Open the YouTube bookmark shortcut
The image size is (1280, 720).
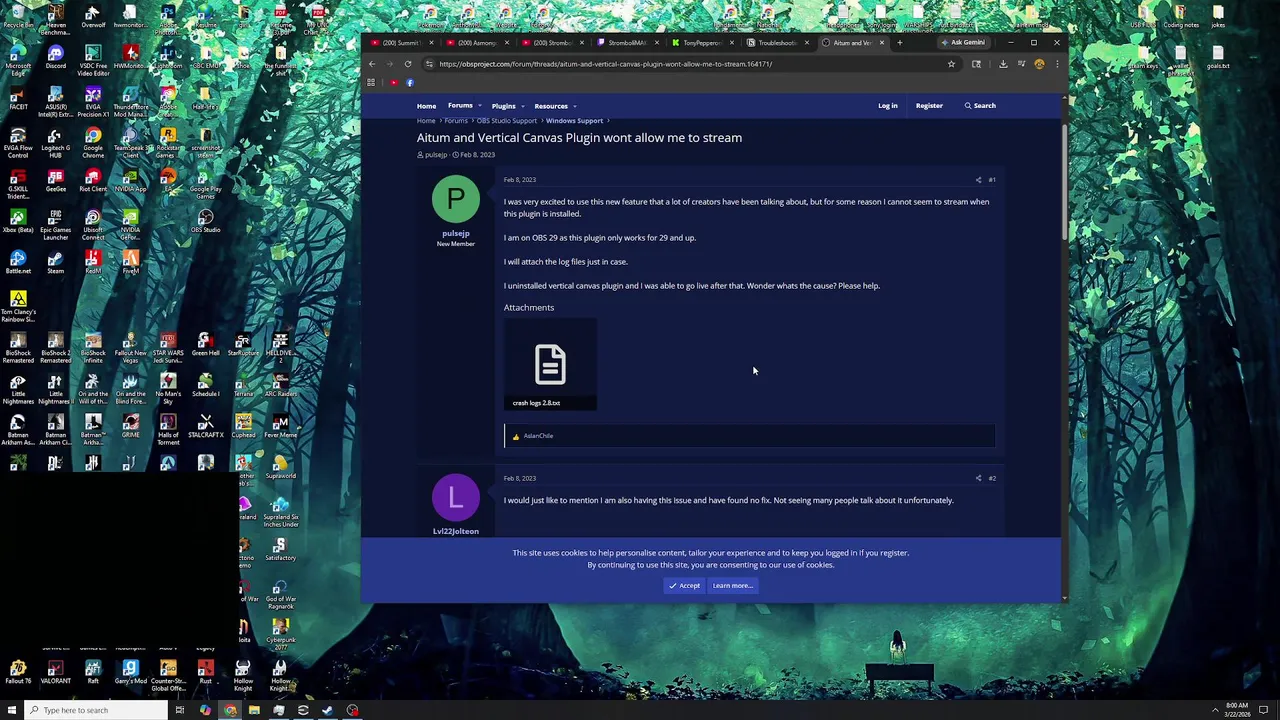(x=394, y=83)
